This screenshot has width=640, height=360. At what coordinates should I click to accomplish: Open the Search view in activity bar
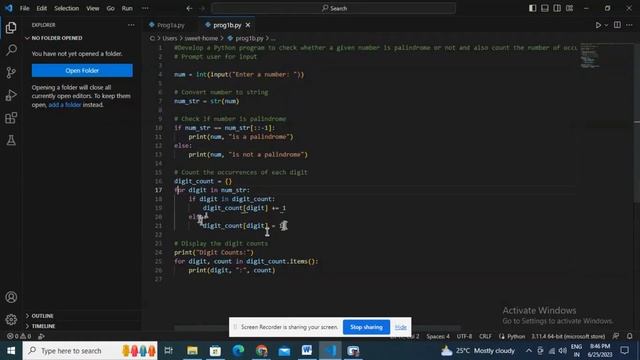(x=11, y=50)
